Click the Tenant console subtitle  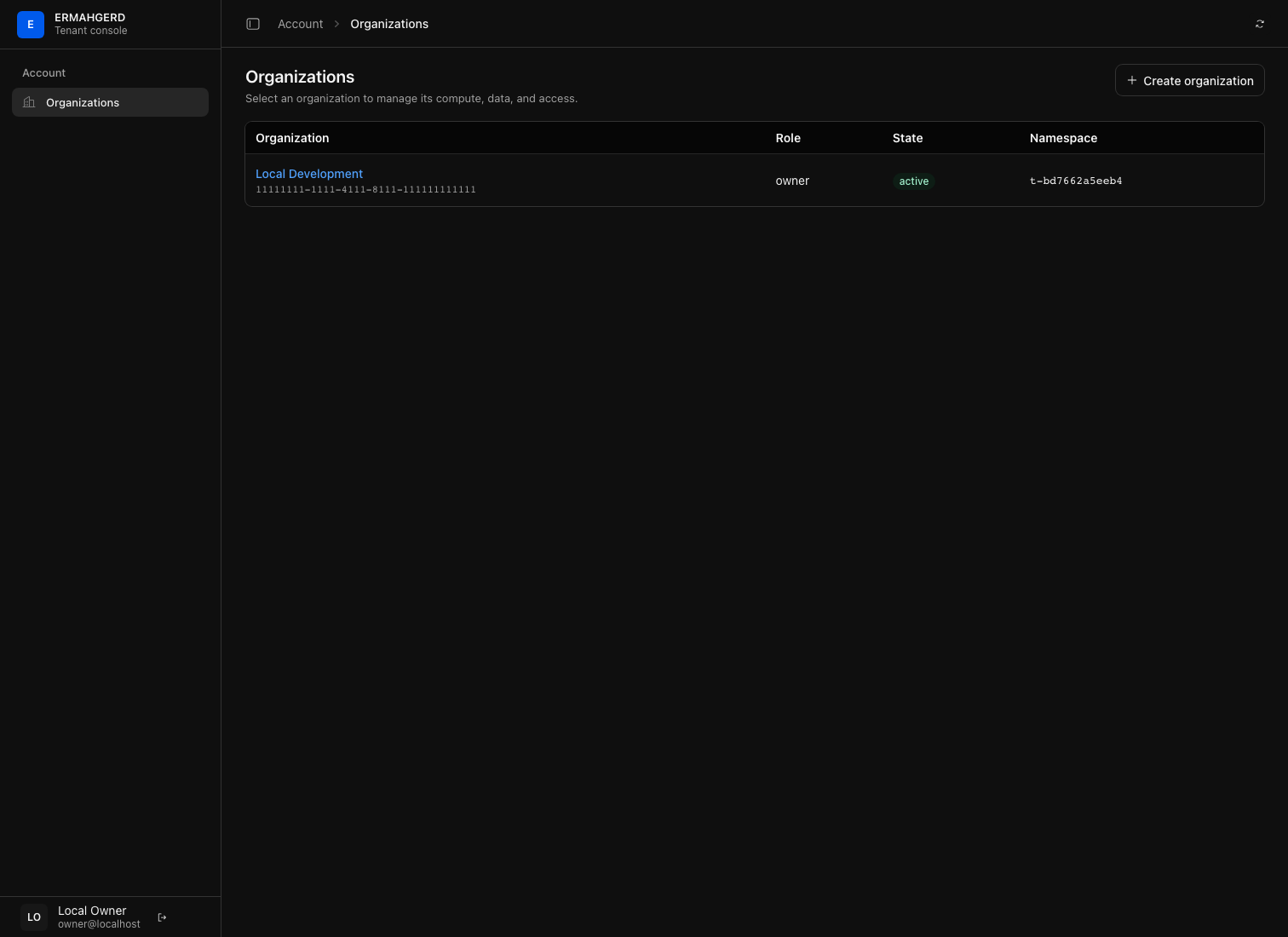tap(90, 31)
